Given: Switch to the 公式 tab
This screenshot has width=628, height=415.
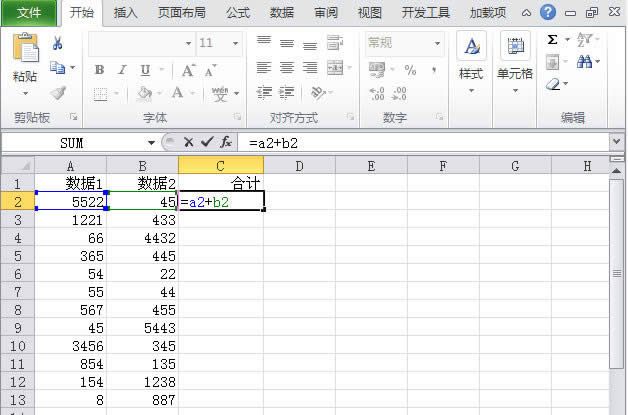Looking at the screenshot, I should [x=238, y=13].
